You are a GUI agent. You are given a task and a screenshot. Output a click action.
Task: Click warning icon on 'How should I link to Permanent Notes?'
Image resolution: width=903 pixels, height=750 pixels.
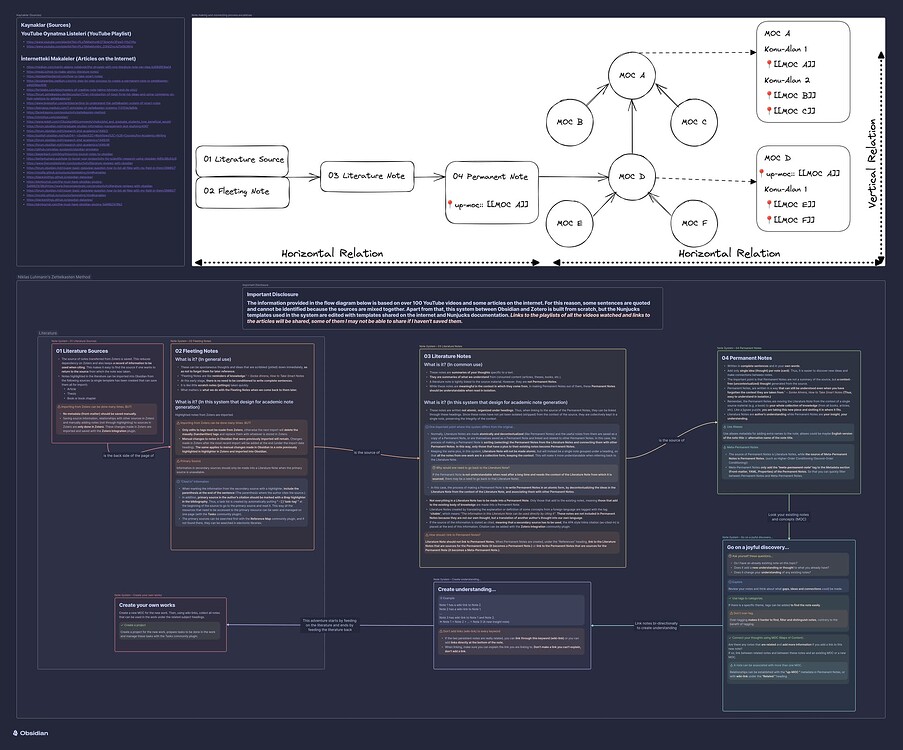(x=425, y=535)
